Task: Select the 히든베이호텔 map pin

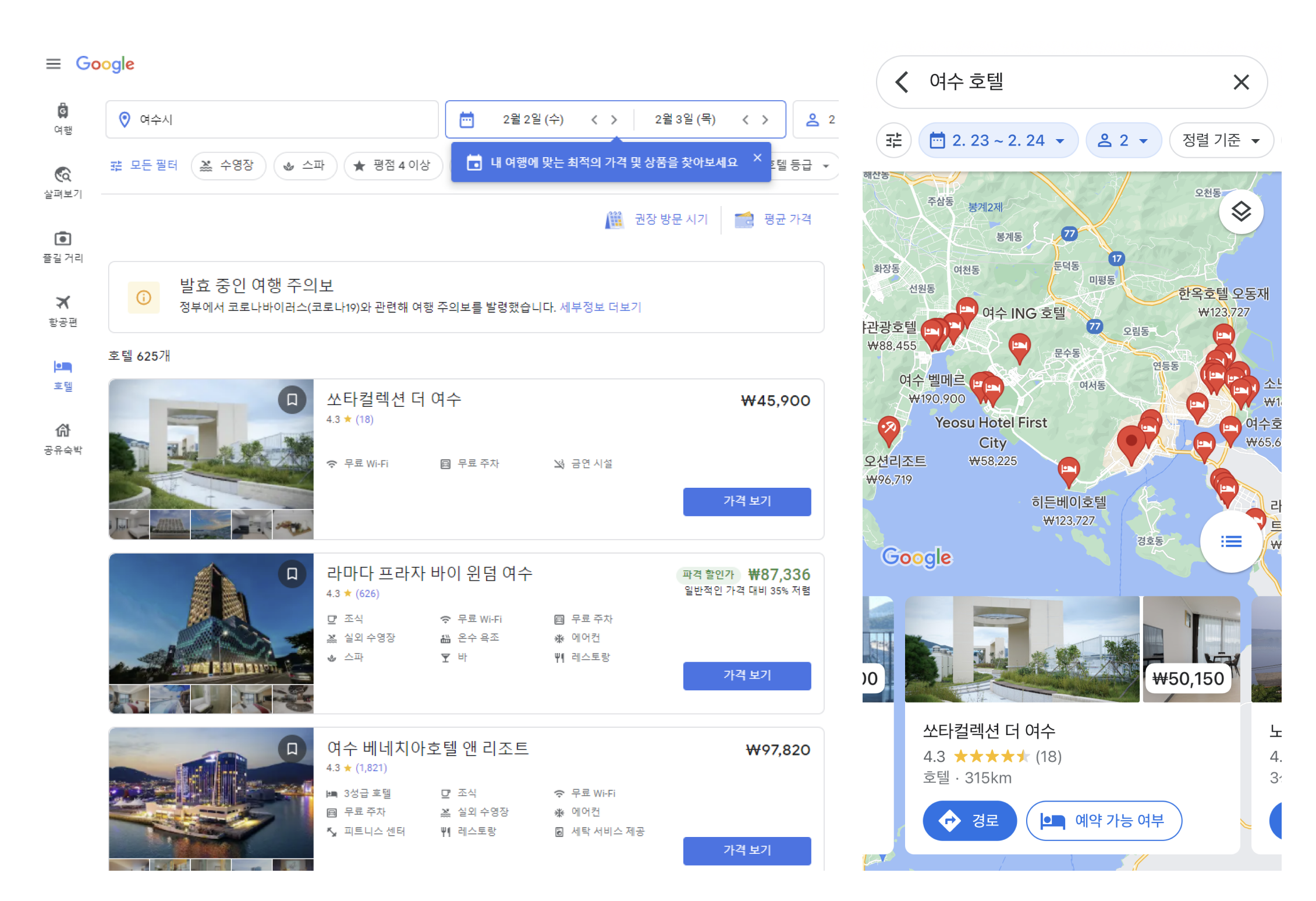Action: point(1068,471)
